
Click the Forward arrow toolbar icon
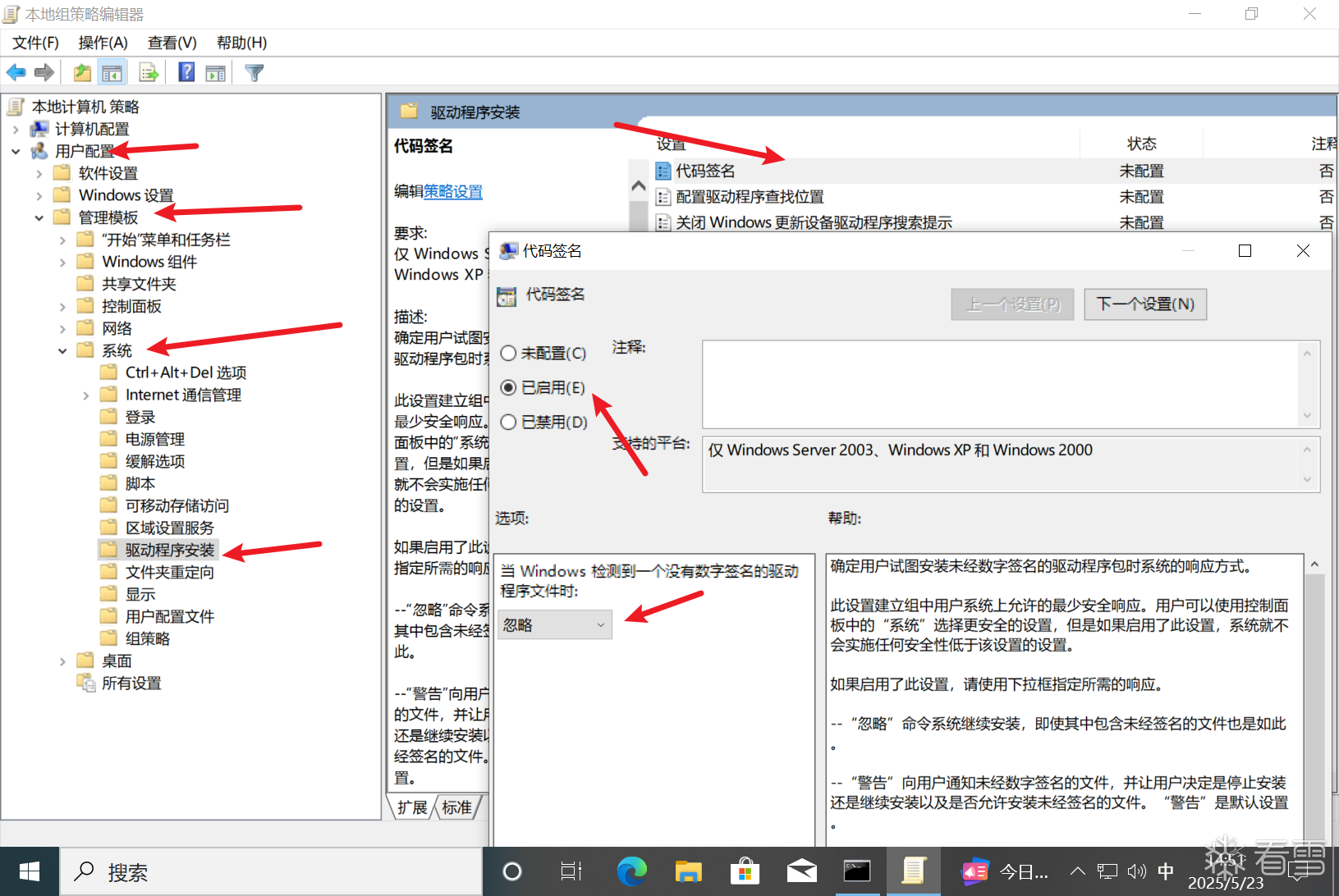(x=44, y=73)
